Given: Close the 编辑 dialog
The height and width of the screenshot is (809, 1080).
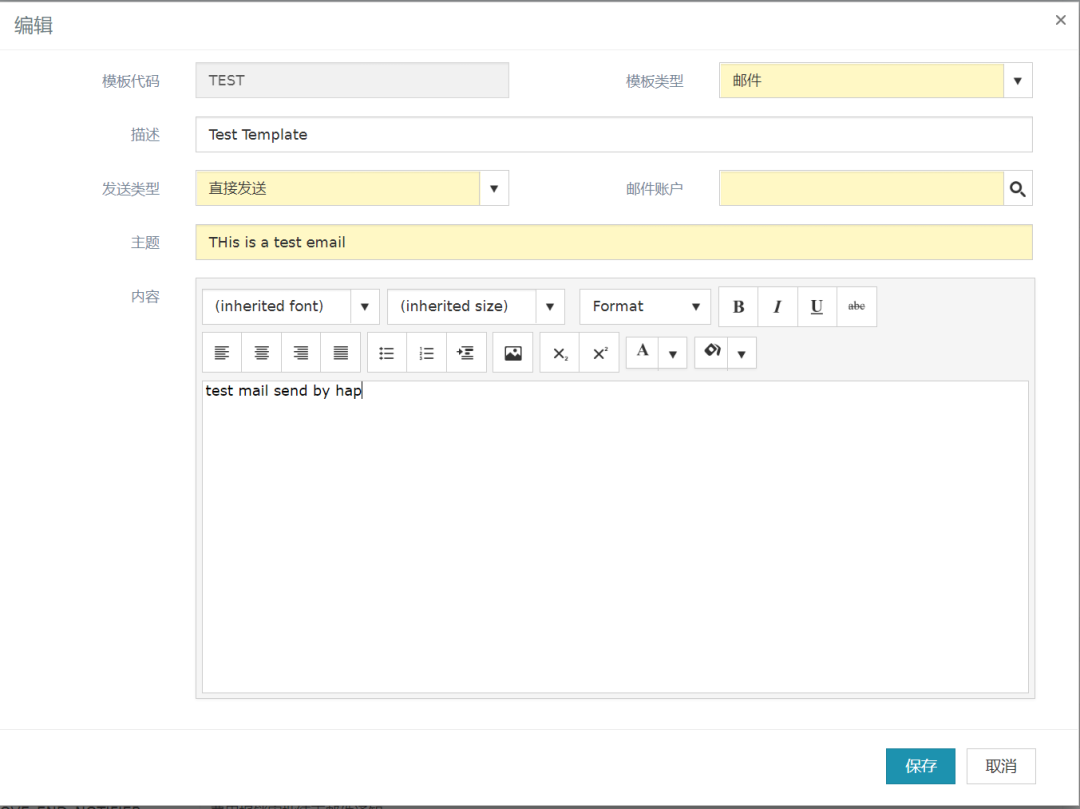Looking at the screenshot, I should coord(1061,20).
